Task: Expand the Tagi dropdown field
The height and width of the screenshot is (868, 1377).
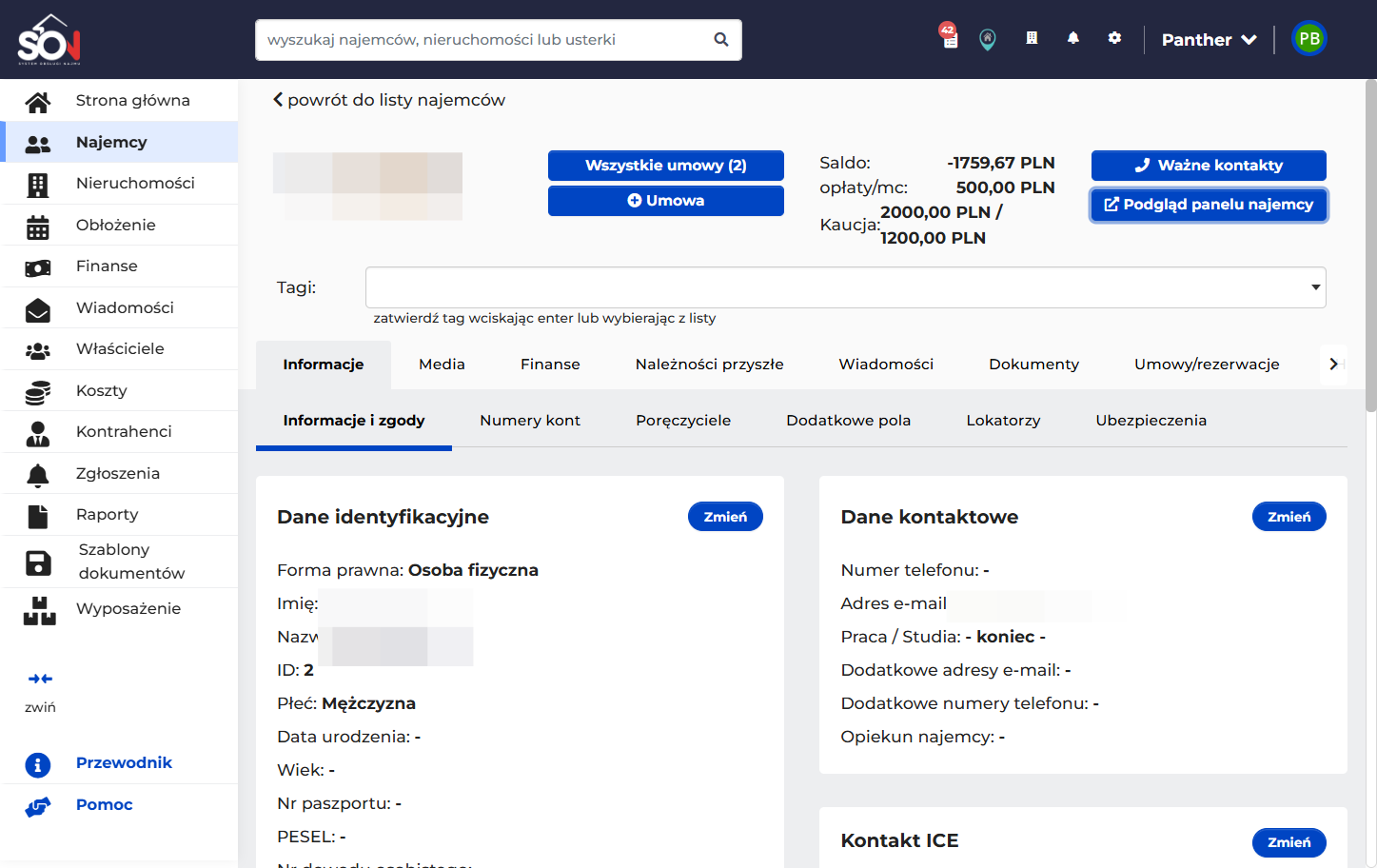Action: click(x=846, y=287)
